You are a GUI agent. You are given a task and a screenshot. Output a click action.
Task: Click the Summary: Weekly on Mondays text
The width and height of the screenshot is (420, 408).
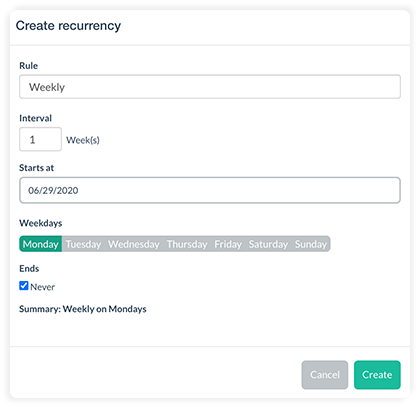(x=83, y=309)
